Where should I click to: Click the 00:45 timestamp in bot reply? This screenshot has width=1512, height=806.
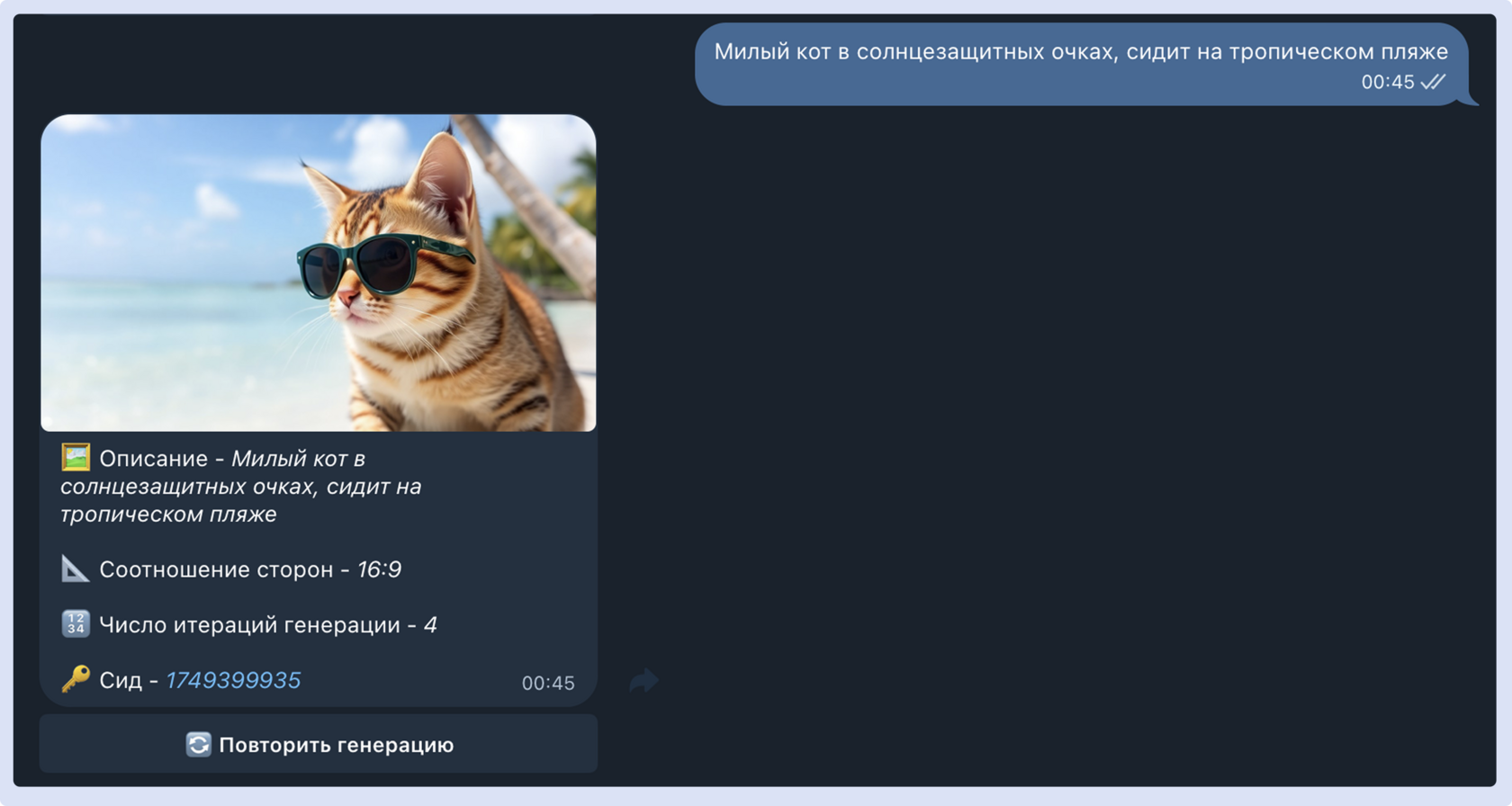point(548,683)
